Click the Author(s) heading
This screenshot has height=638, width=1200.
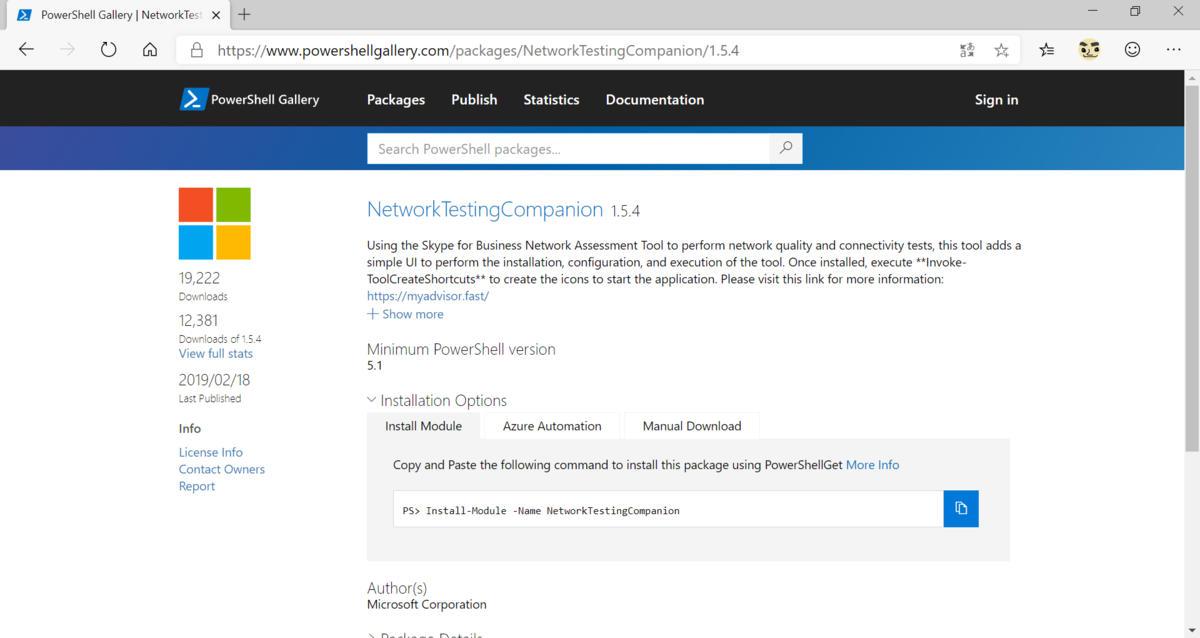click(397, 588)
